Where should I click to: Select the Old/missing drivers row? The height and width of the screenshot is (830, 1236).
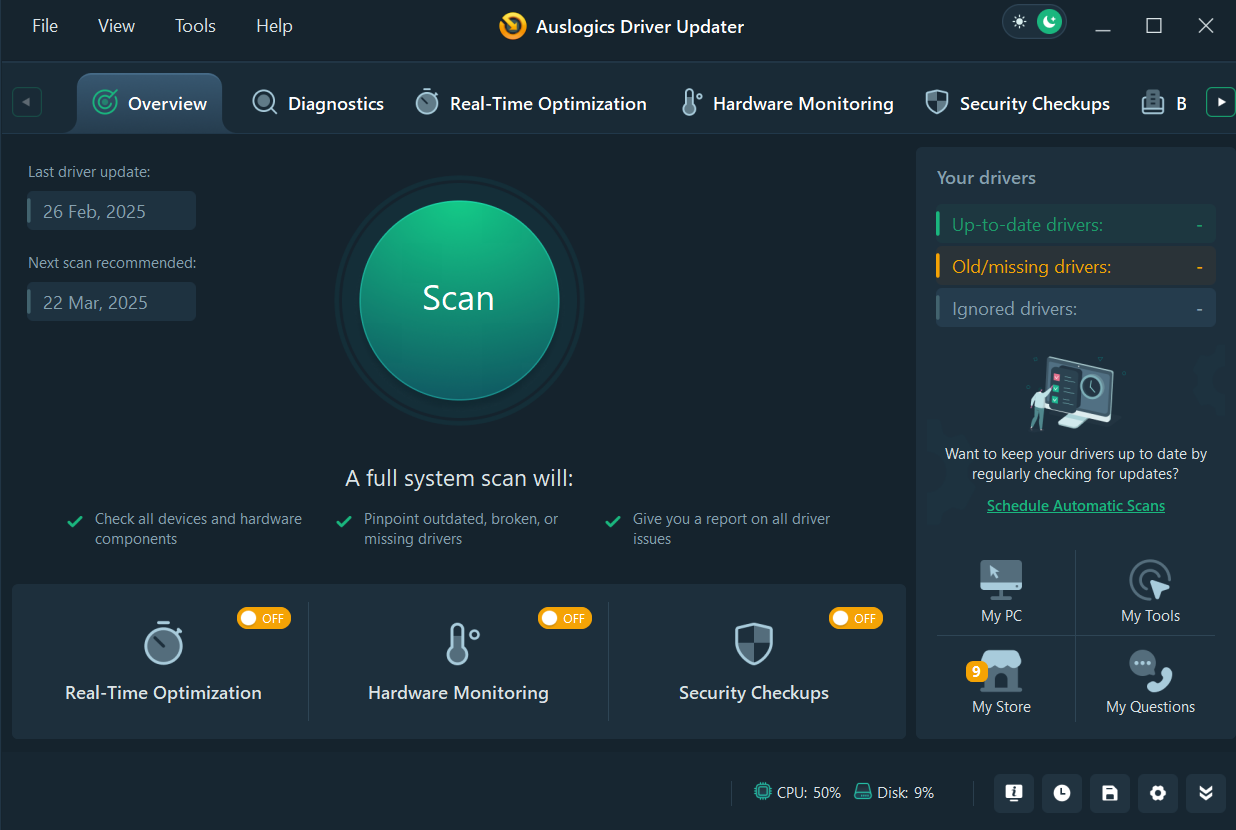click(x=1075, y=267)
